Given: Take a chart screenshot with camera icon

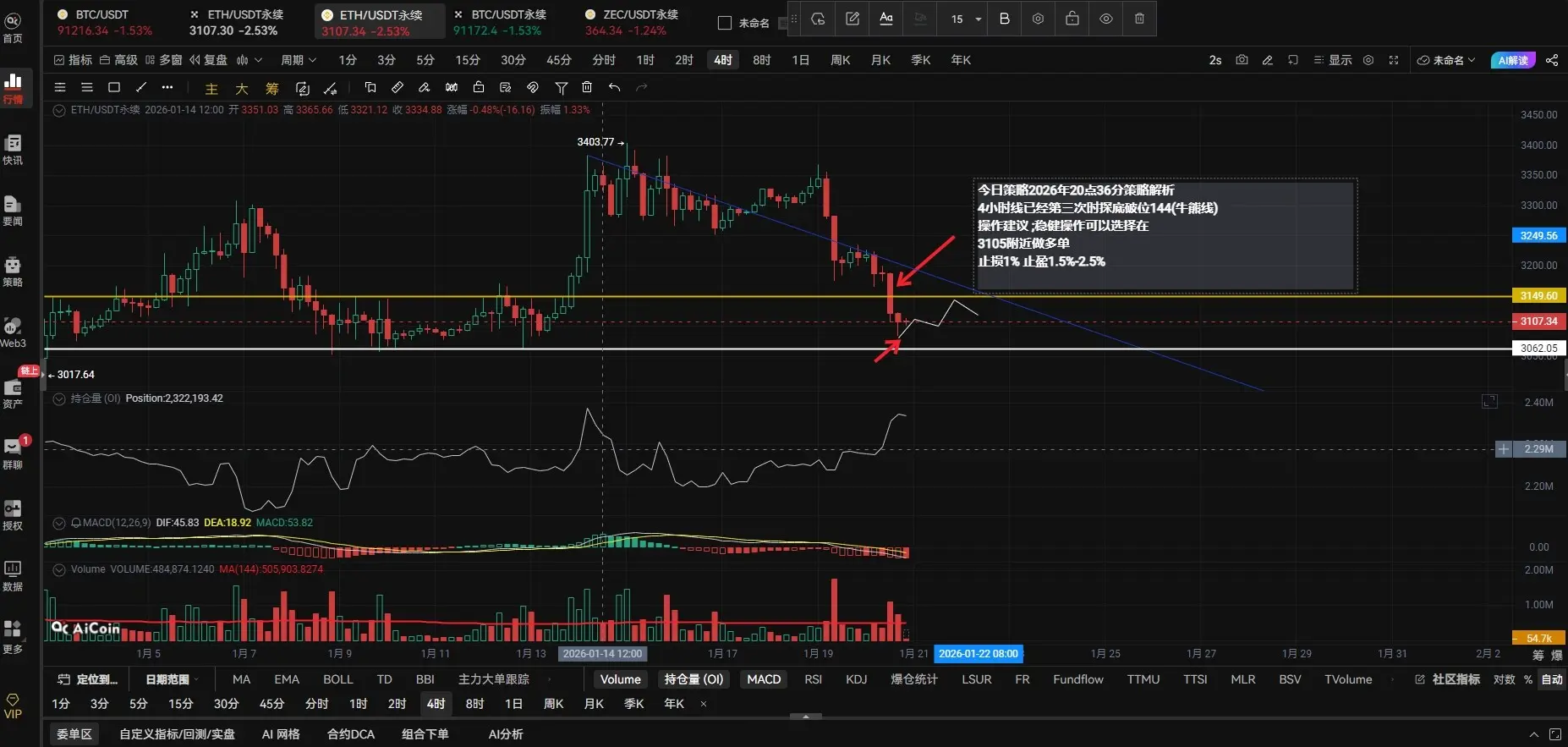Looking at the screenshot, I should 1241,60.
